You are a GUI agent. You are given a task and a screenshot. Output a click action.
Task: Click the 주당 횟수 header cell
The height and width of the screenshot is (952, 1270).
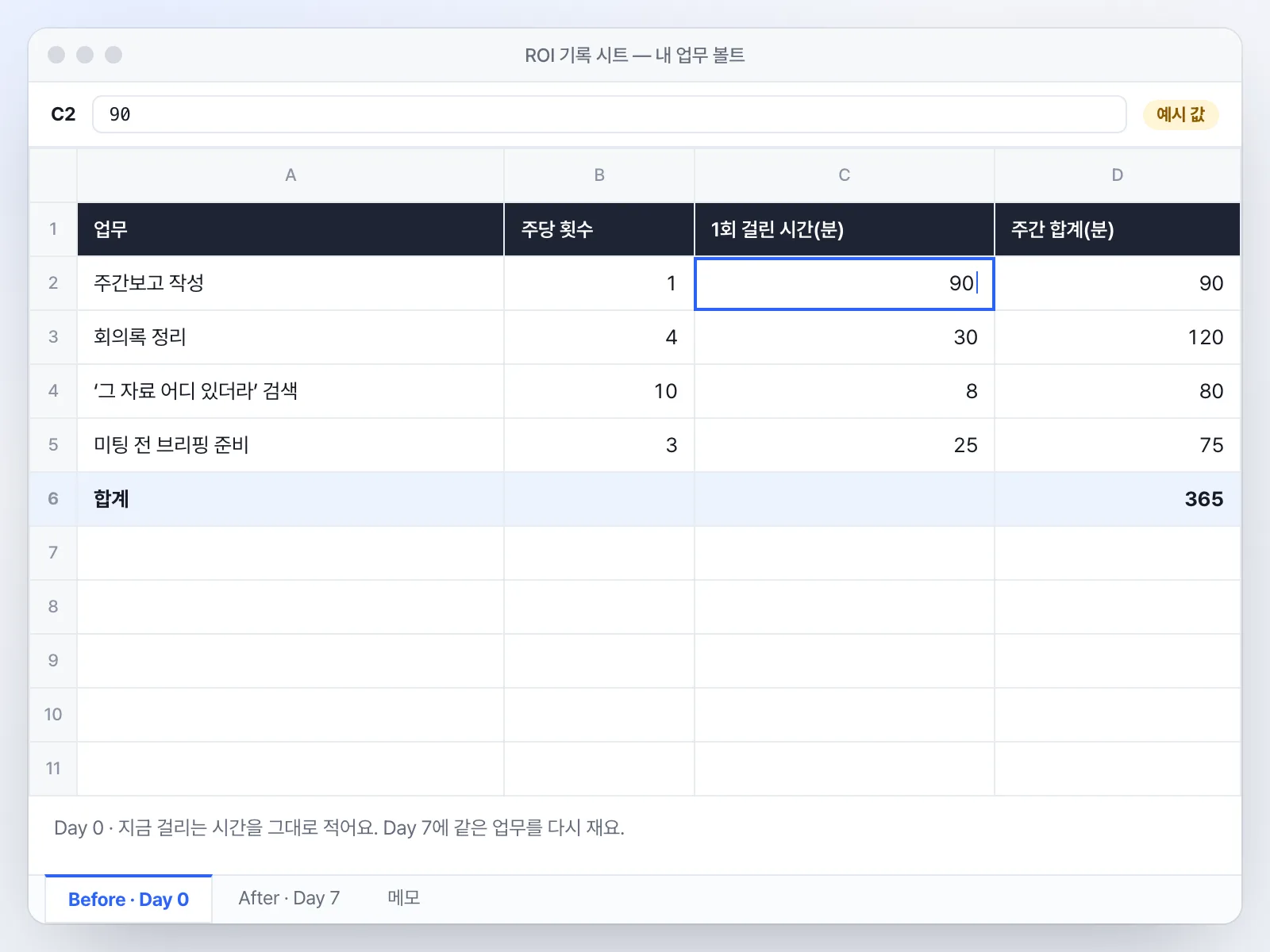tap(599, 229)
